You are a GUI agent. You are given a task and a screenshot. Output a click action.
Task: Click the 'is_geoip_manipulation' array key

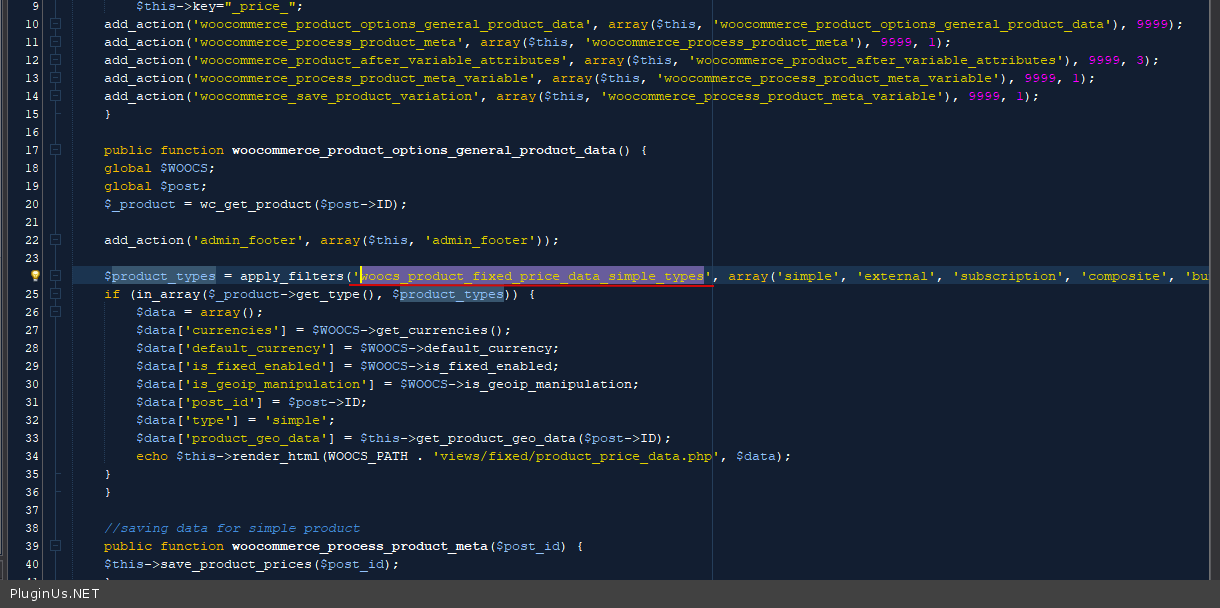click(276, 384)
